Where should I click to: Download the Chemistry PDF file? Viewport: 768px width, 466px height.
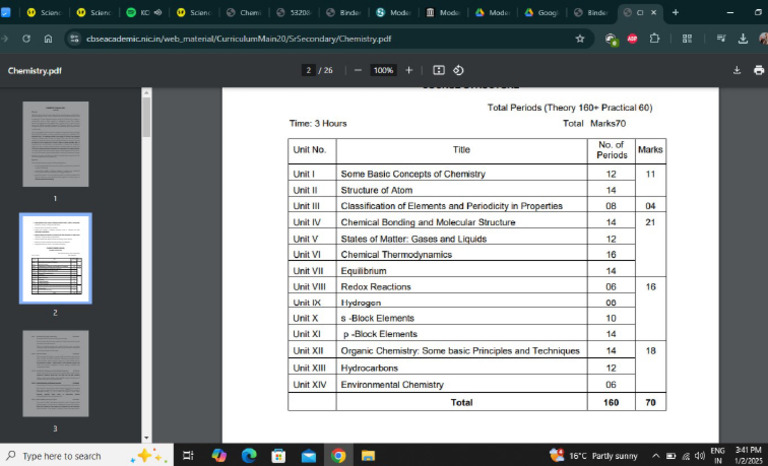pos(736,71)
